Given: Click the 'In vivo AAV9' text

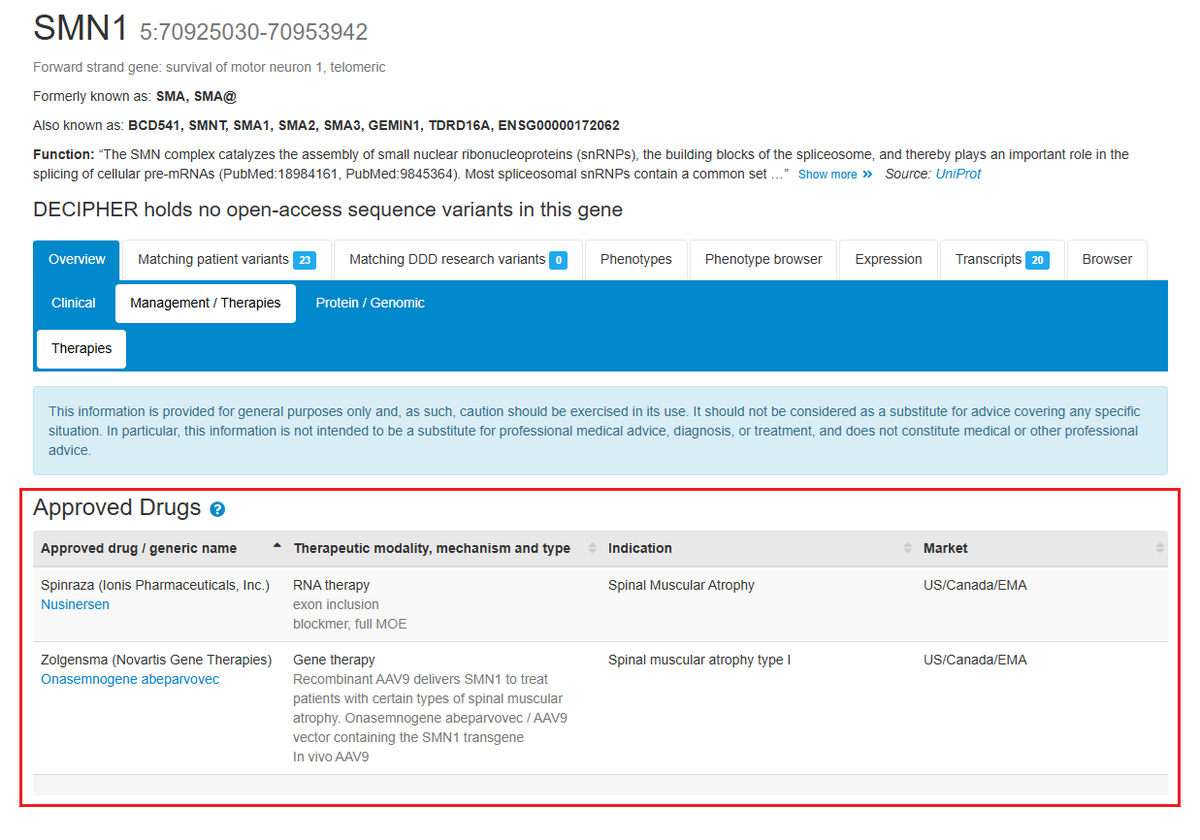Looking at the screenshot, I should coord(331,757).
